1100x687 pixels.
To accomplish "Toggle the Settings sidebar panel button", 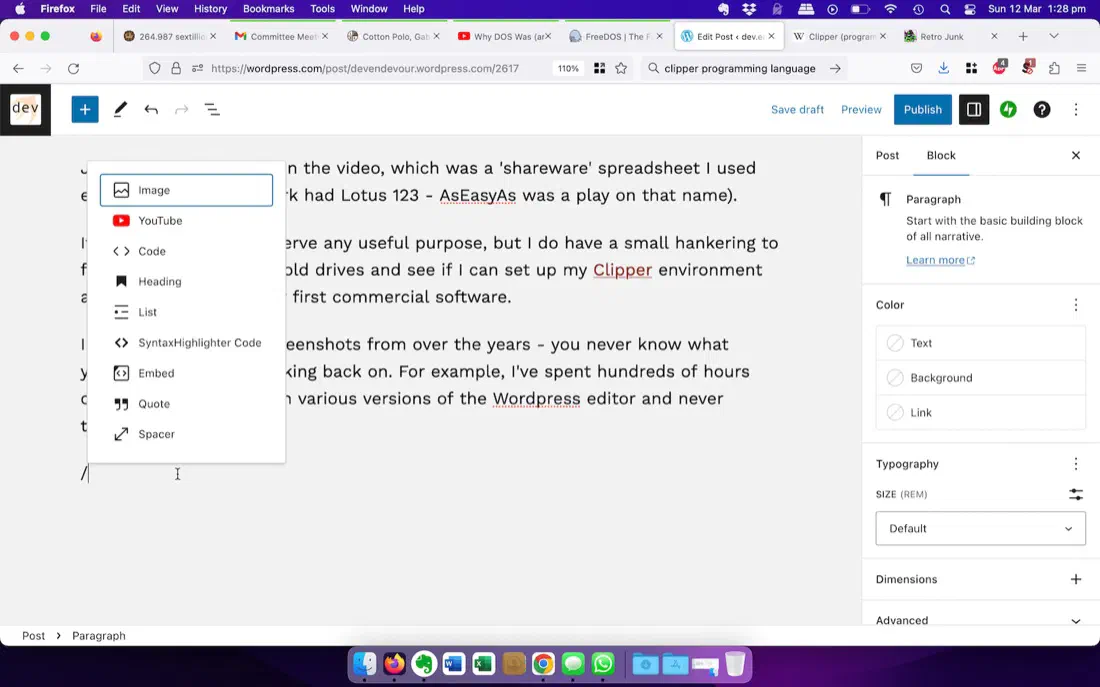I will coord(974,109).
